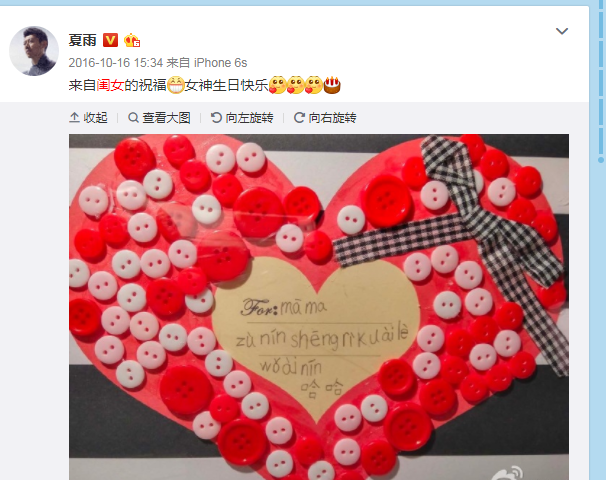
Task: Click the counterclockwise rotate arrow icon
Action: [x=216, y=117]
